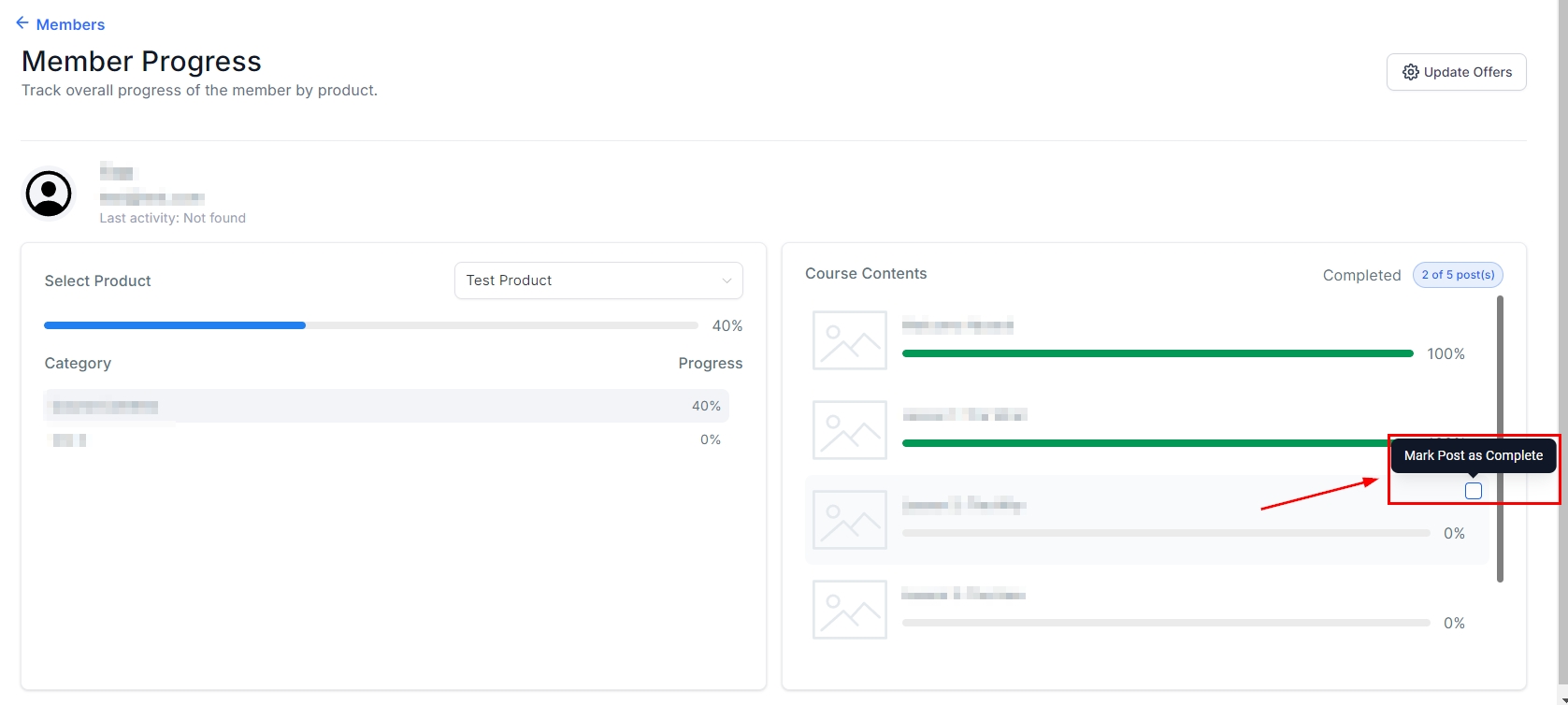1568x705 pixels.
Task: Select the category row showing 0% progress
Action: [x=385, y=439]
